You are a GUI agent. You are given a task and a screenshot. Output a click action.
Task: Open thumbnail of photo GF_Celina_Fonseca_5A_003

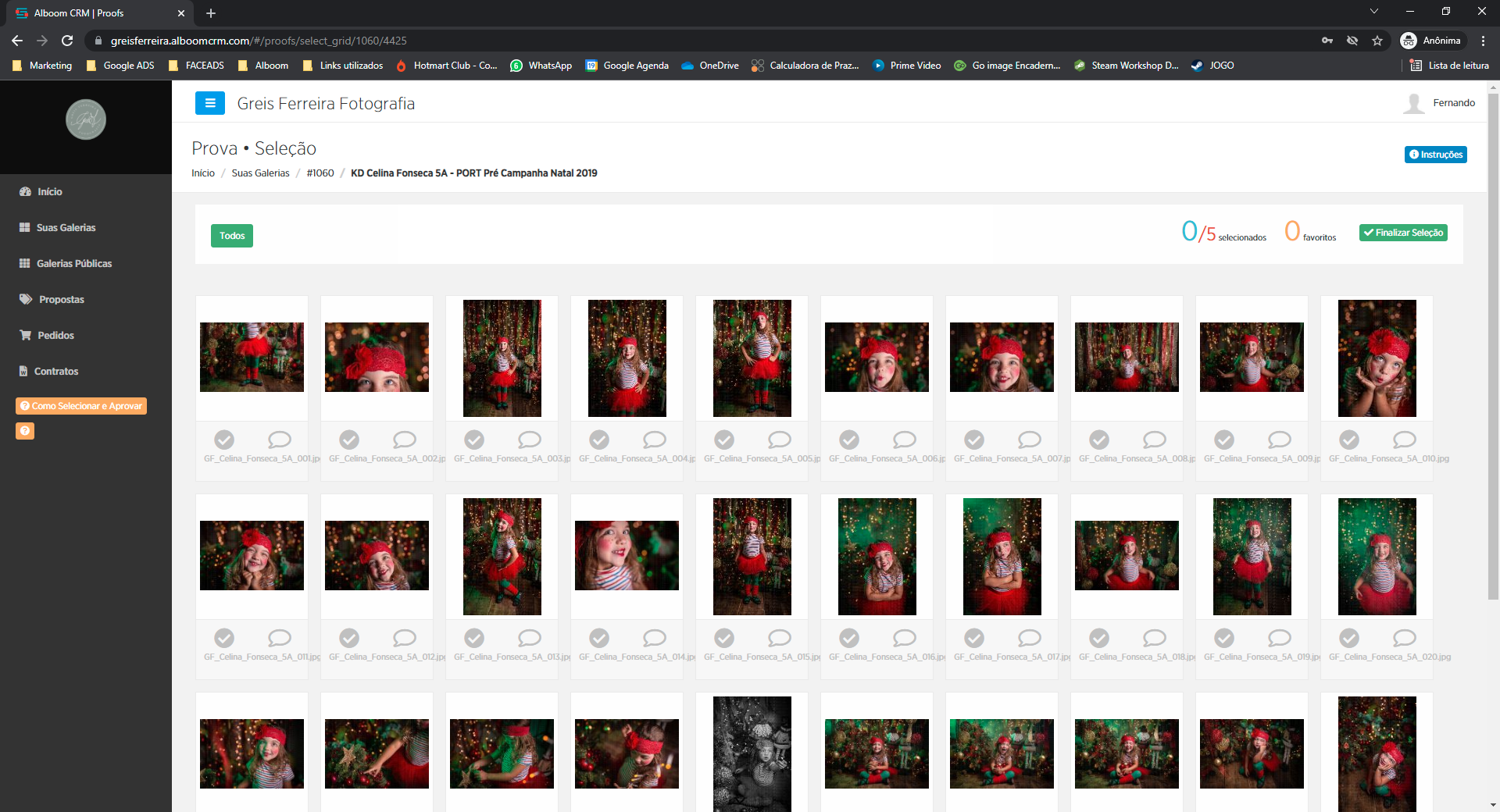(502, 358)
